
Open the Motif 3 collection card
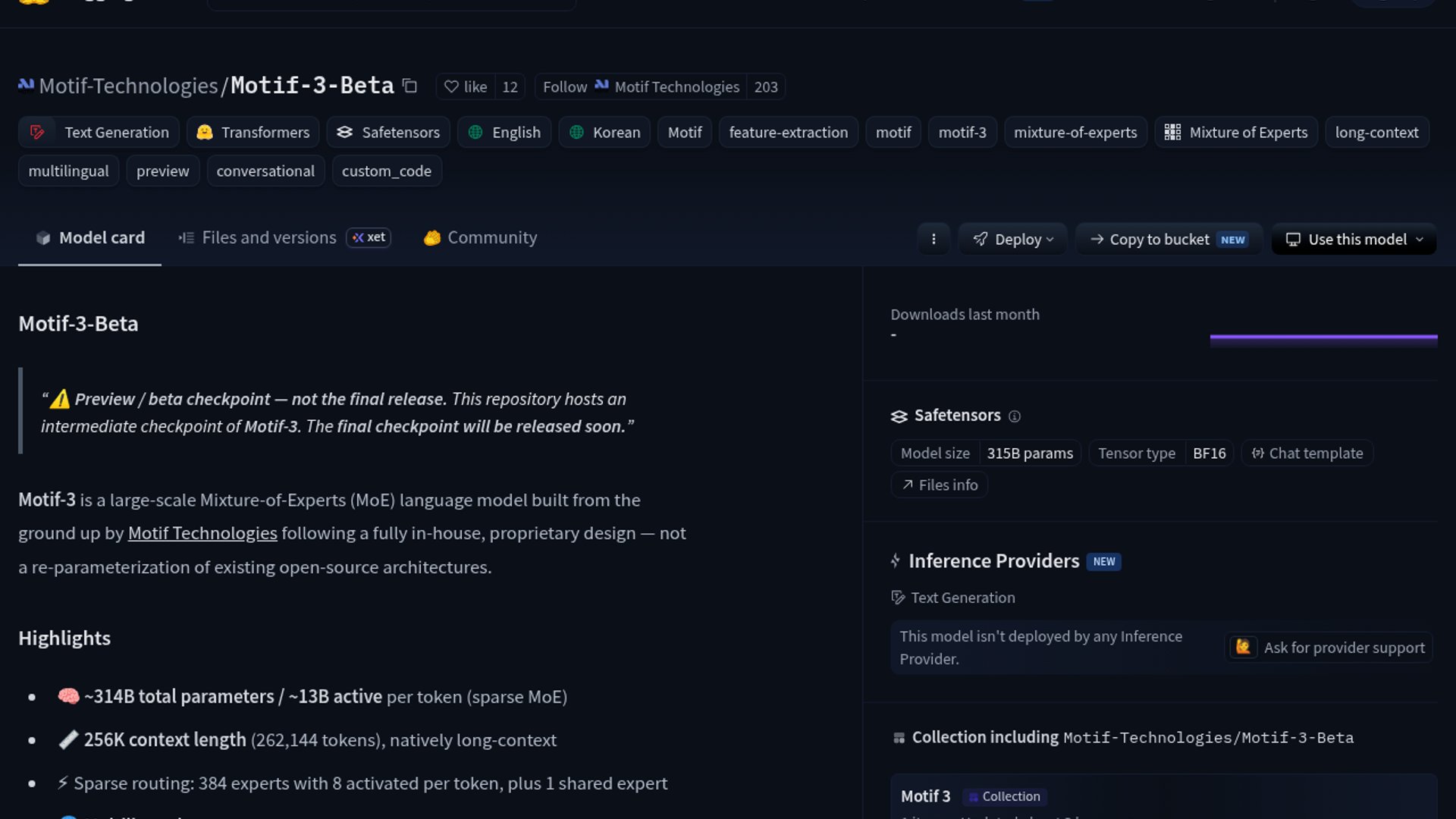(1164, 796)
